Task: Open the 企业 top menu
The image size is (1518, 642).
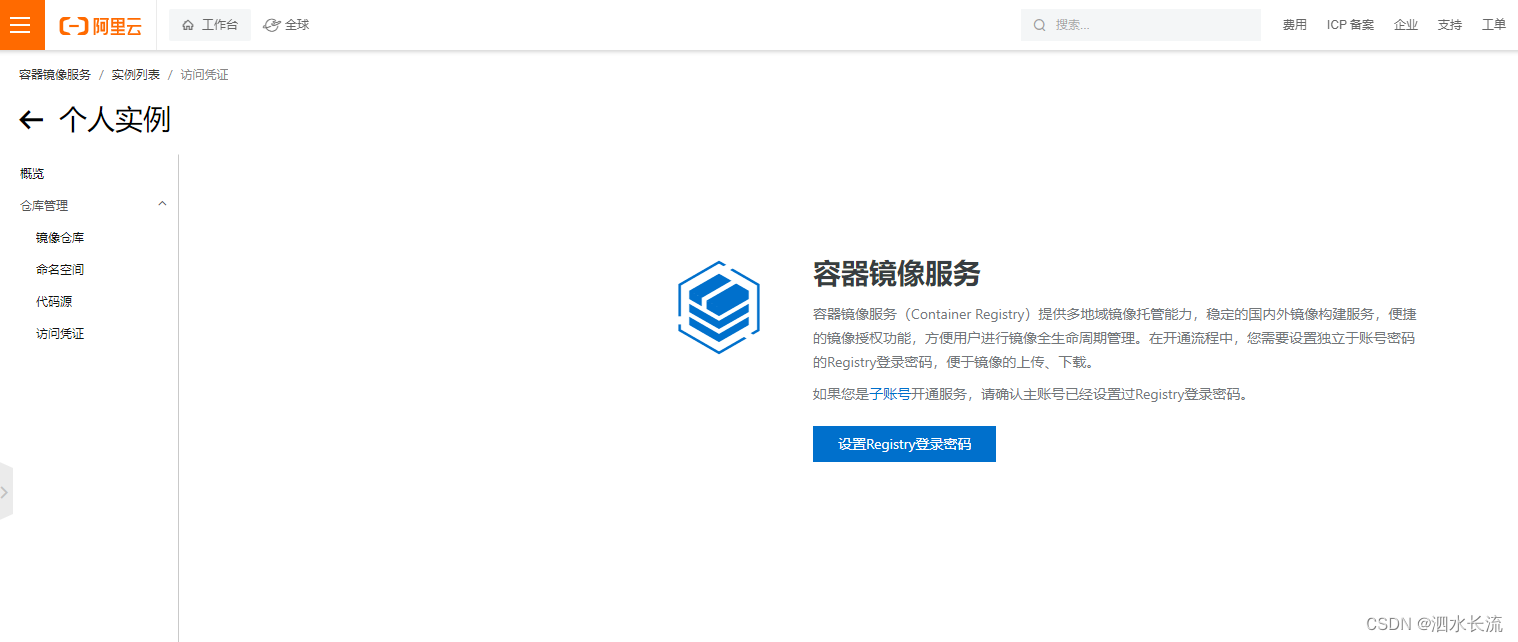Action: click(1406, 25)
